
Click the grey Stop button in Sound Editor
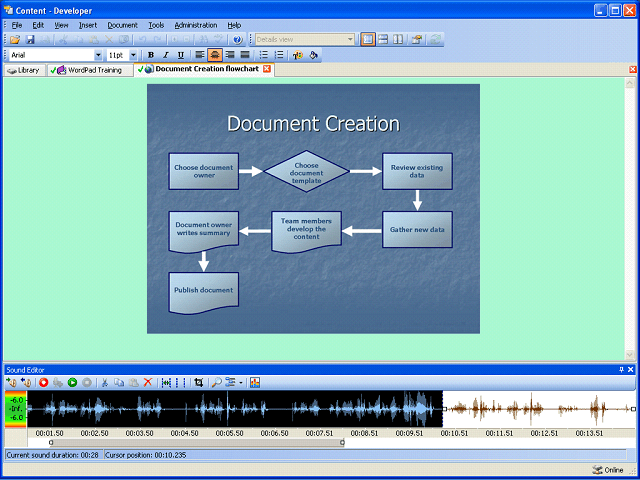[87, 382]
